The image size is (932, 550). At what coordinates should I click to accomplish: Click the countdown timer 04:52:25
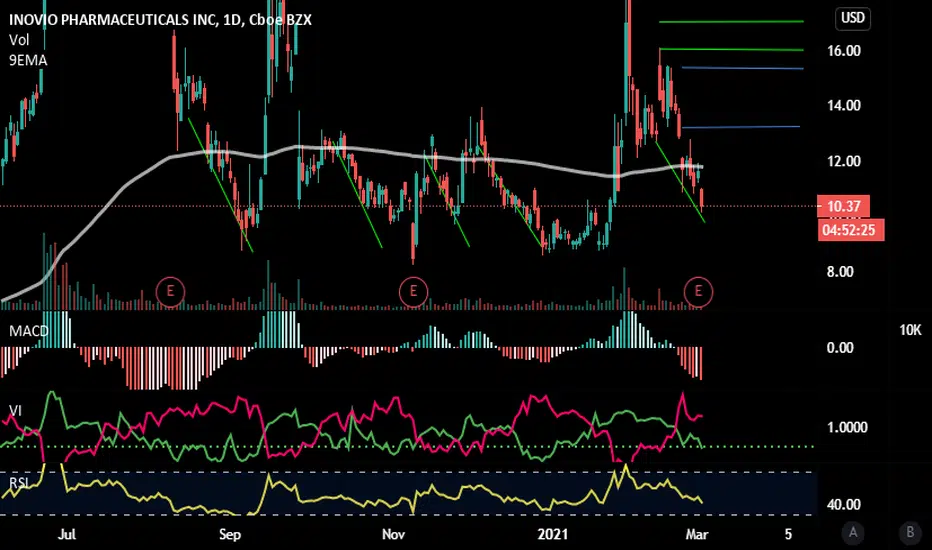[850, 230]
